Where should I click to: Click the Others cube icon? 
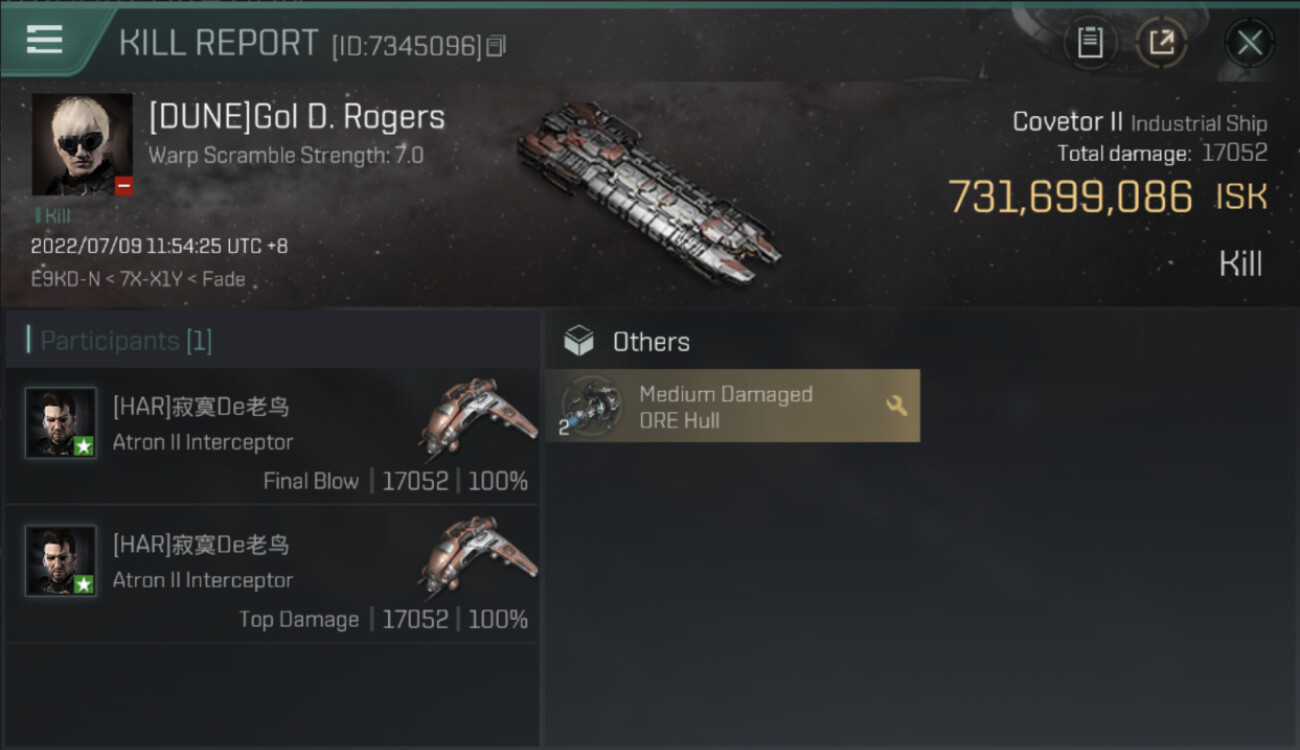click(x=578, y=342)
